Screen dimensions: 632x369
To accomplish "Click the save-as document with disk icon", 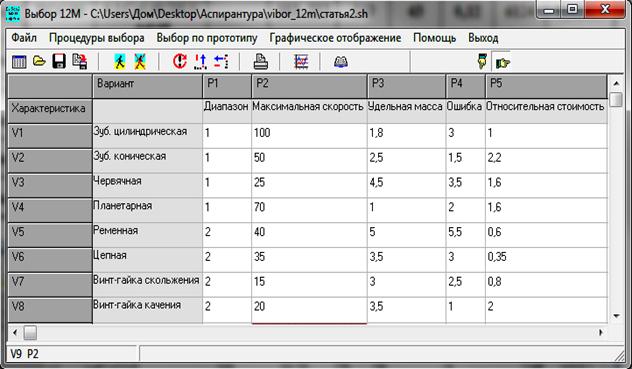I will (79, 61).
